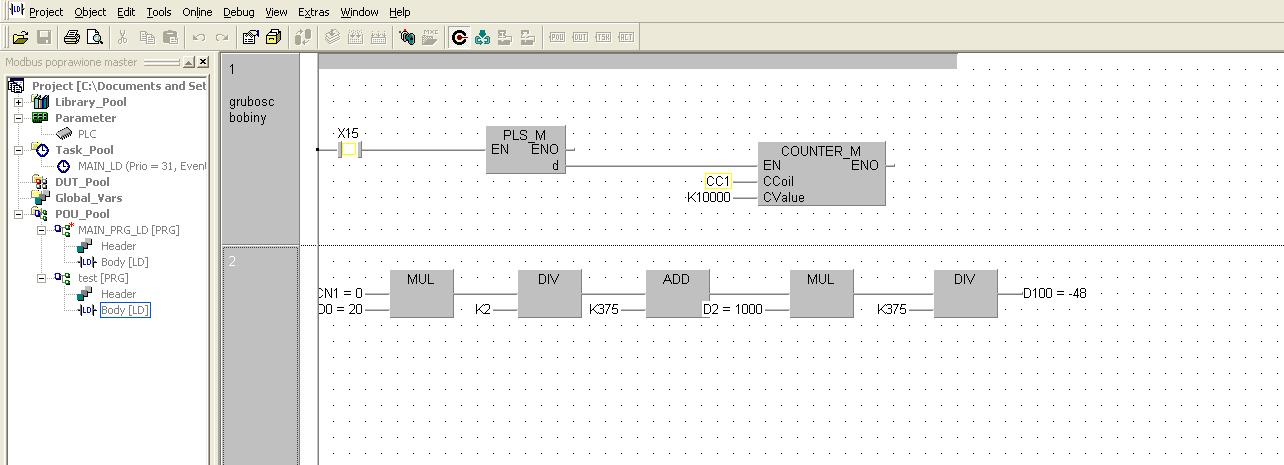
Task: Select the COUNTER_M function block
Action: click(821, 174)
